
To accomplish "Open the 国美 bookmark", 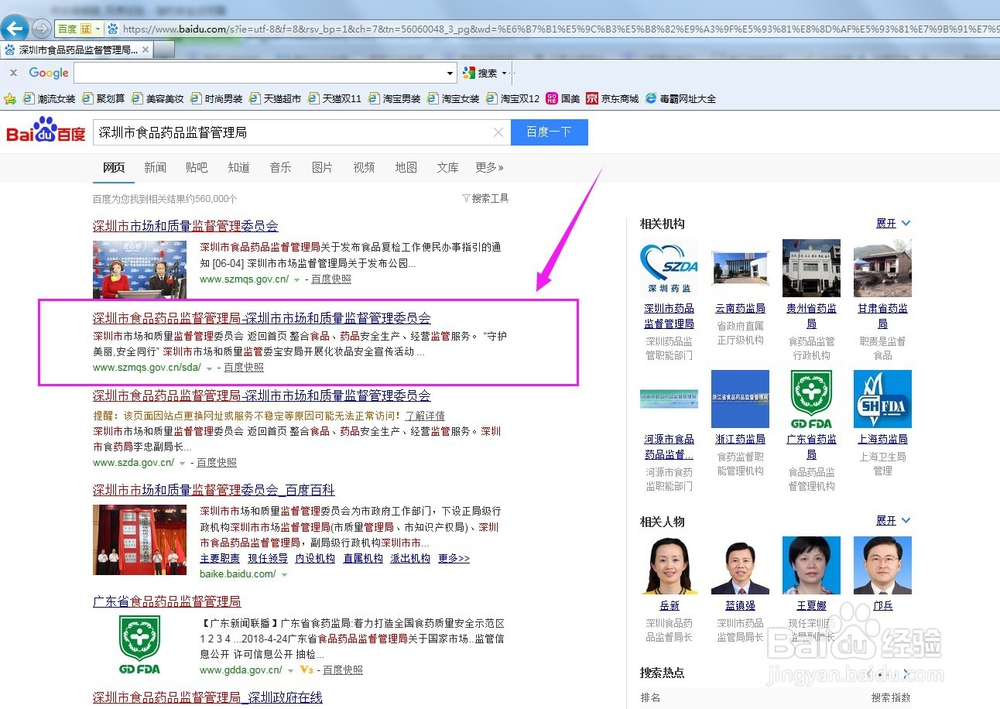I will pos(563,99).
